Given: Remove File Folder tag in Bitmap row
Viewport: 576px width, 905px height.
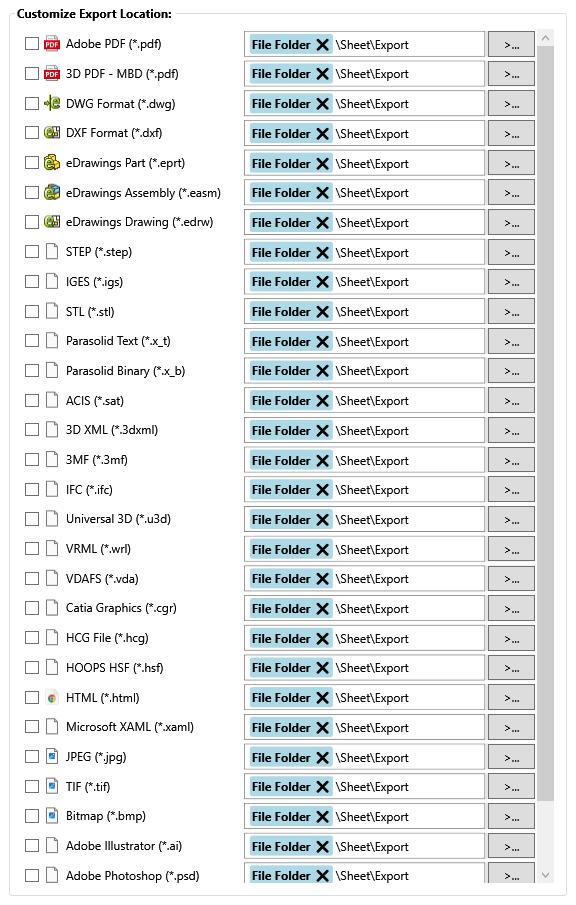Looking at the screenshot, I should (x=323, y=817).
